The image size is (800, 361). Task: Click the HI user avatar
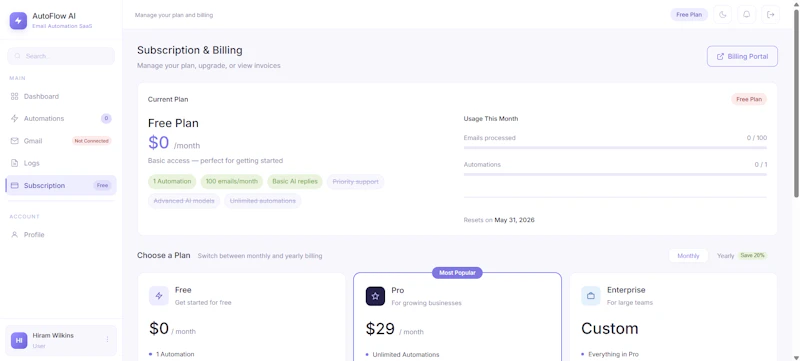coord(19,340)
